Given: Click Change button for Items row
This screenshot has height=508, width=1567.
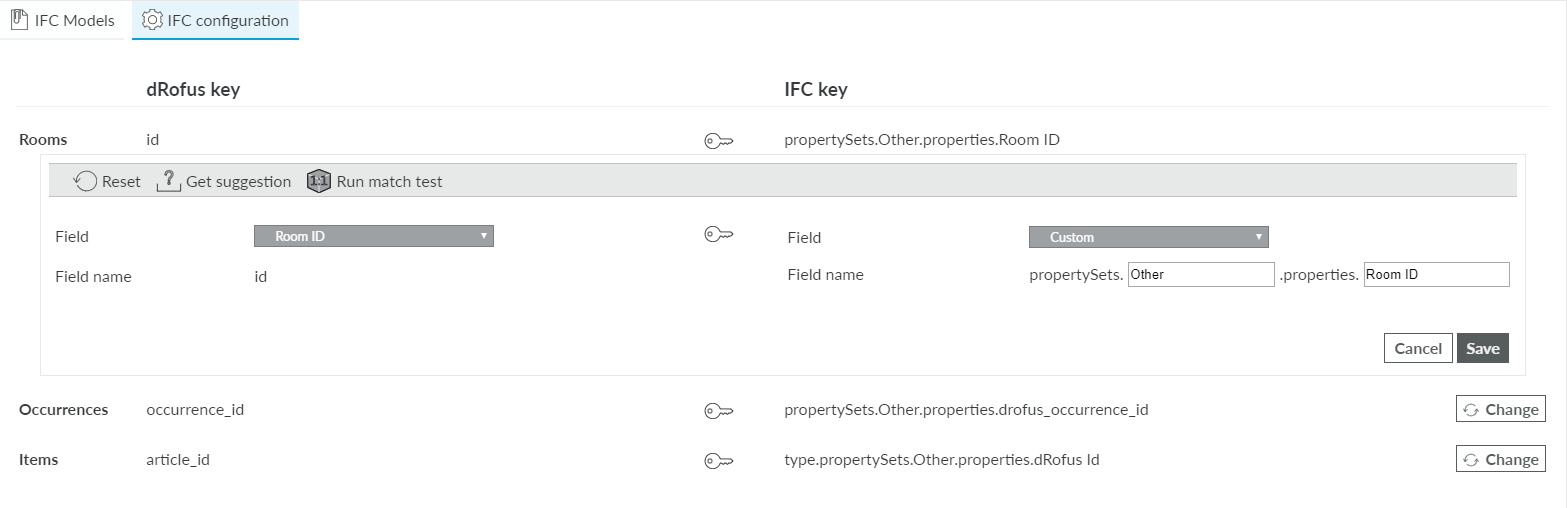Looking at the screenshot, I should (1500, 459).
